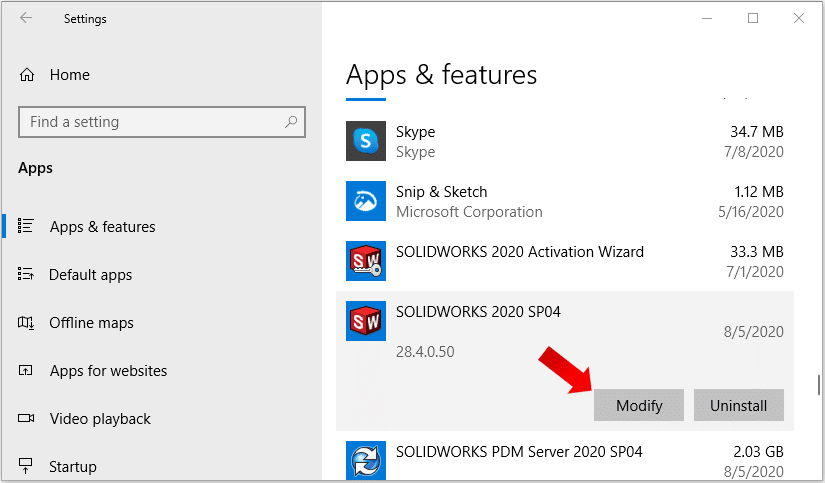Click the Modify button for SOLIDWORKS
Viewport: 825px width, 483px height.
639,405
